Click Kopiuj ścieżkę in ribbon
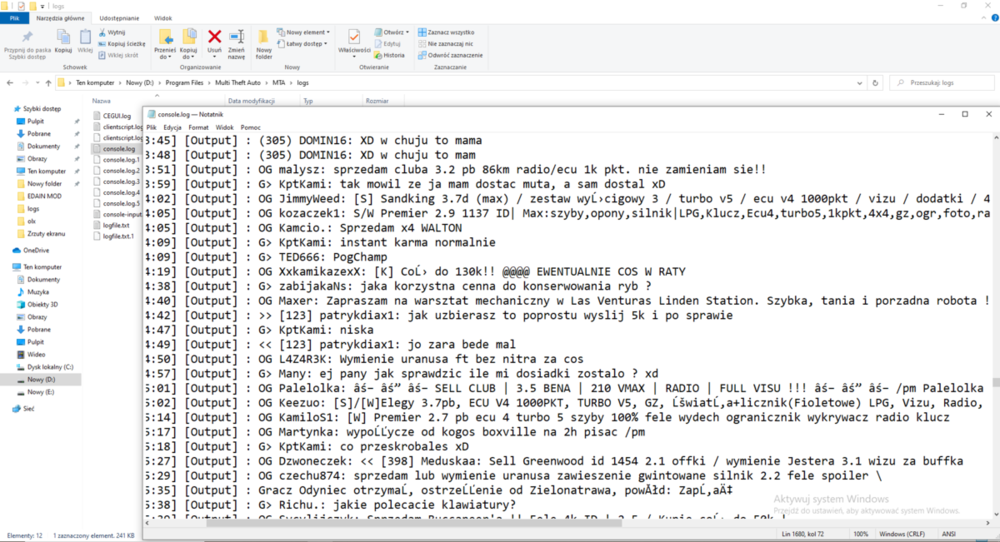The width and height of the screenshot is (1000, 542). coord(121,43)
